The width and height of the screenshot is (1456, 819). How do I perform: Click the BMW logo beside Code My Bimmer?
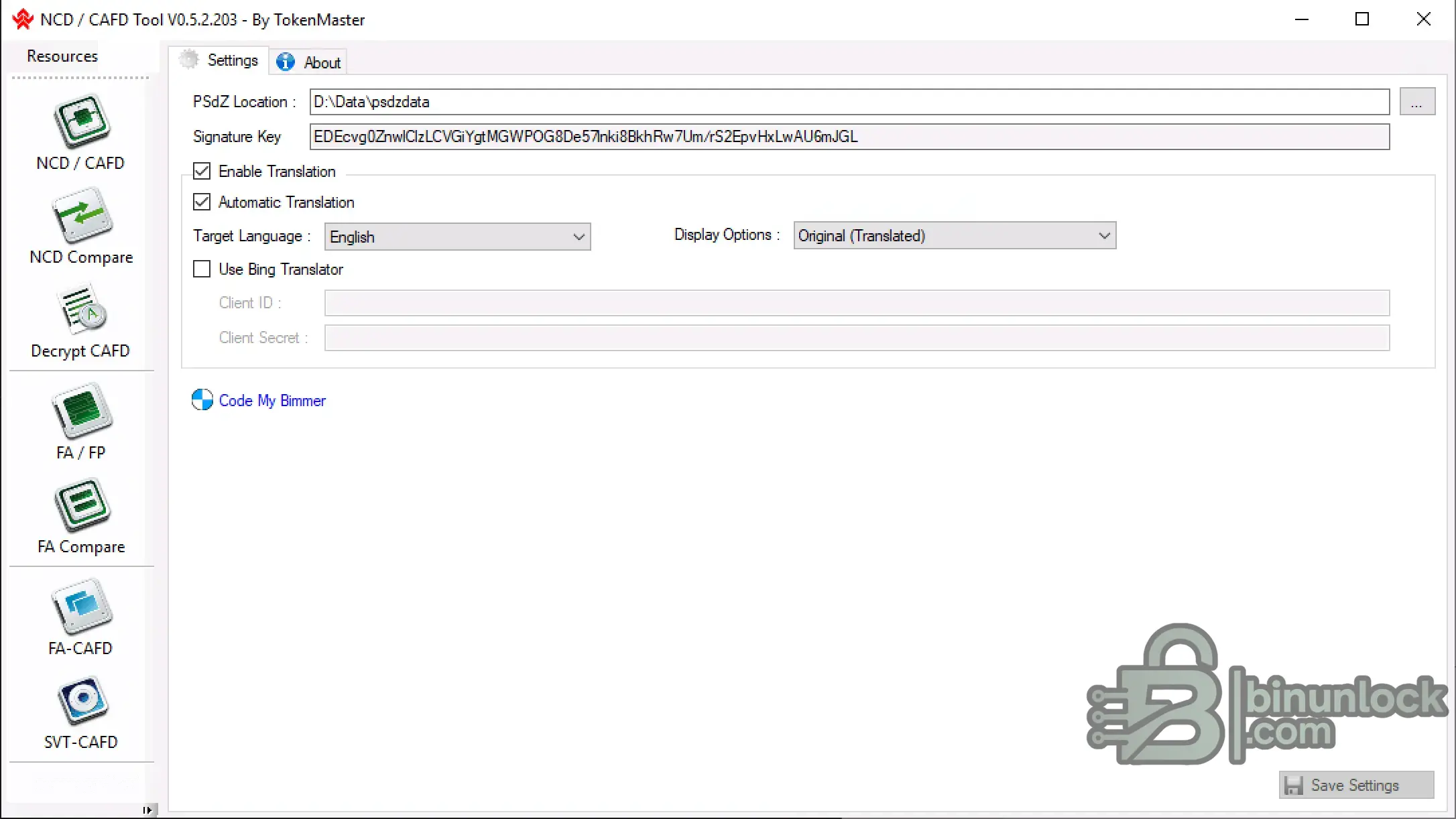(202, 400)
